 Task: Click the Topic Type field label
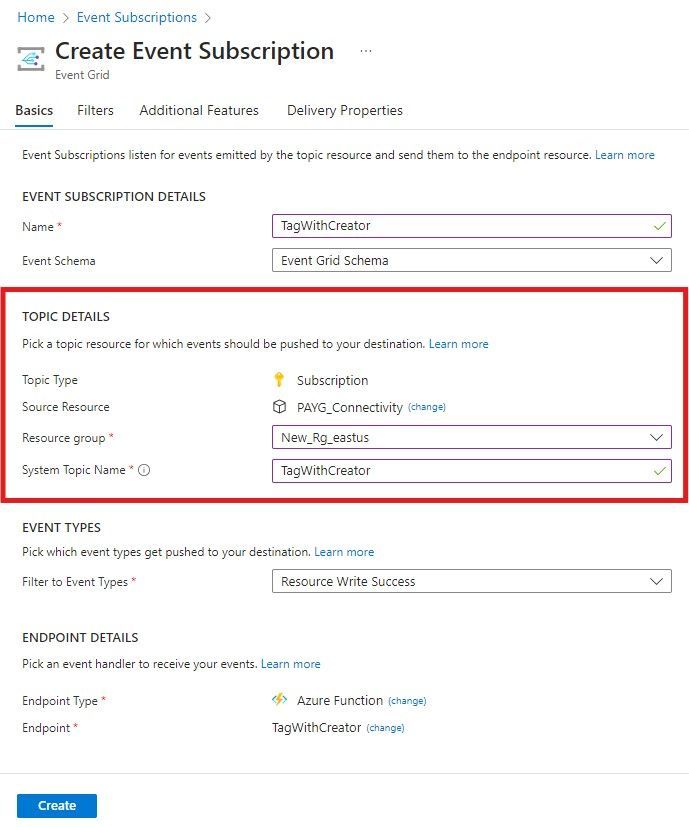[50, 380]
